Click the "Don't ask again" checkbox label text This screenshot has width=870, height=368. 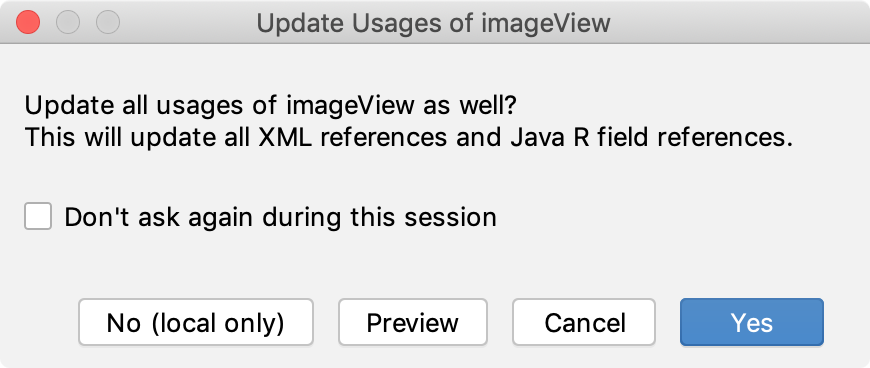coord(280,217)
